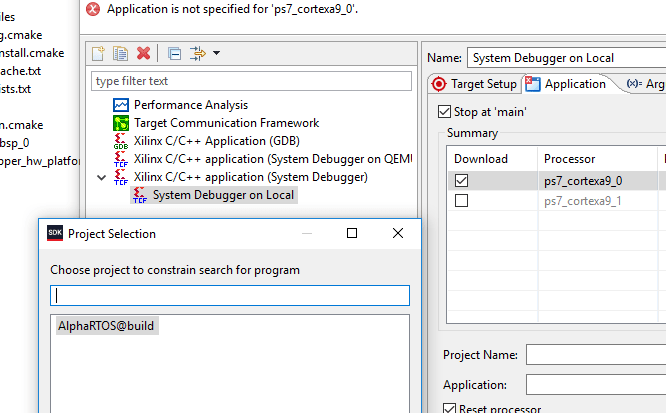Delete selected launch configuration with the red X

[144, 53]
